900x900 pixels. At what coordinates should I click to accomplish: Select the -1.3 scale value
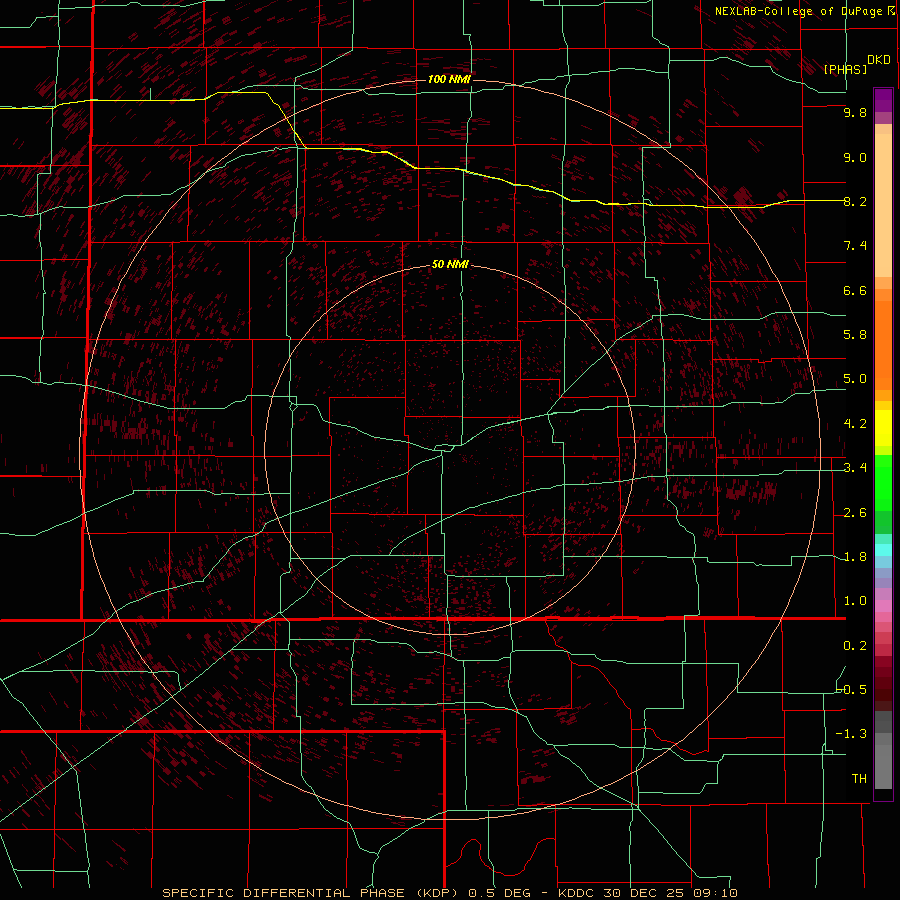click(852, 734)
